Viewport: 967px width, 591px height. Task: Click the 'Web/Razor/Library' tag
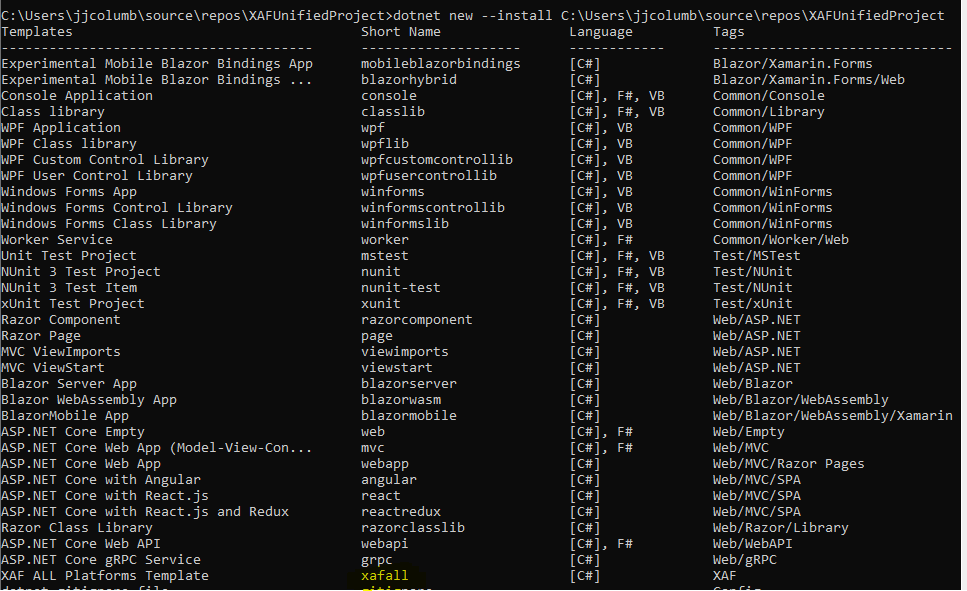(781, 529)
